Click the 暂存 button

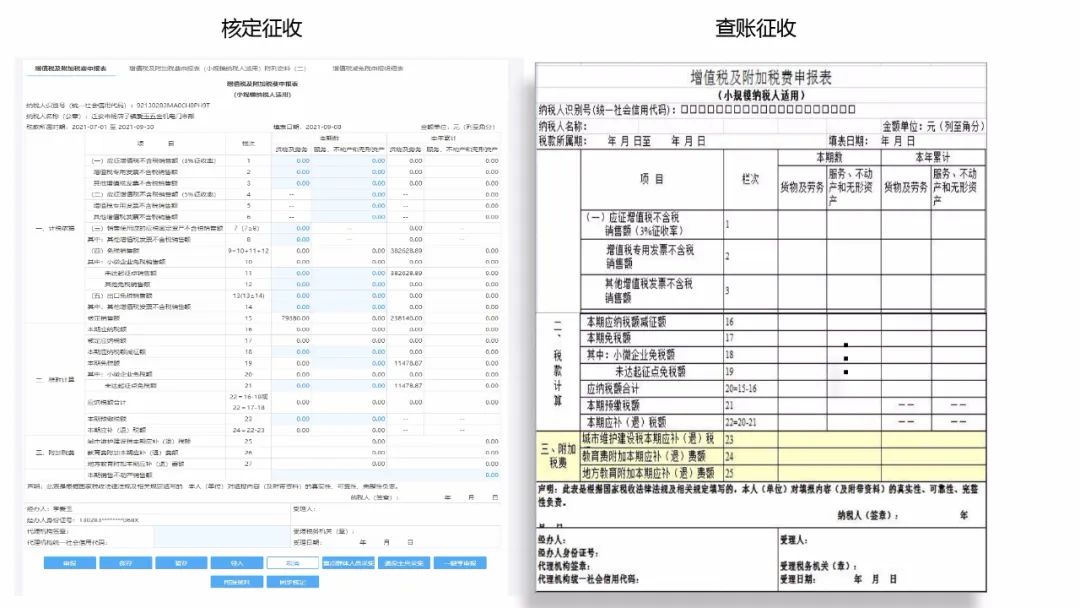(x=181, y=563)
